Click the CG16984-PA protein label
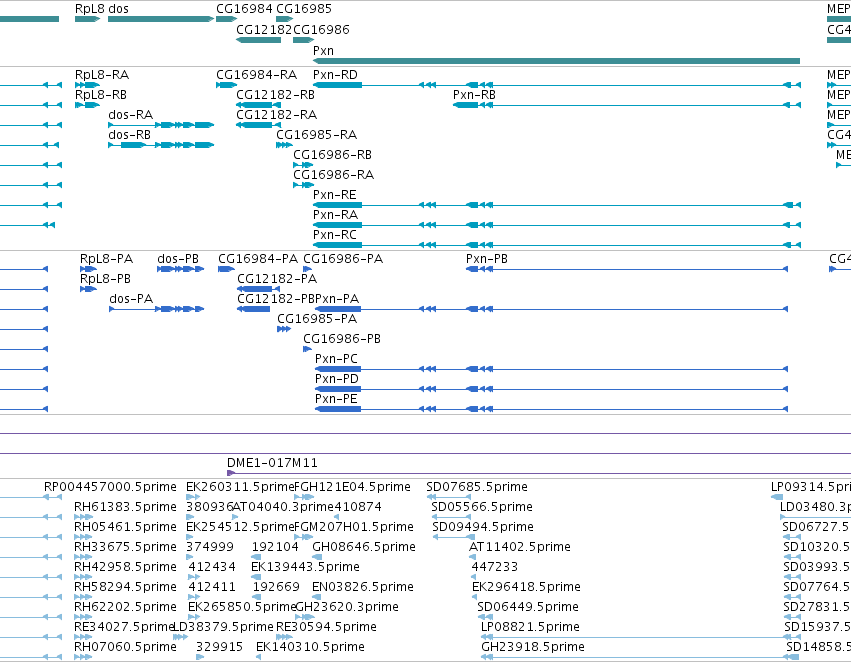The height and width of the screenshot is (662, 851). [x=258, y=259]
